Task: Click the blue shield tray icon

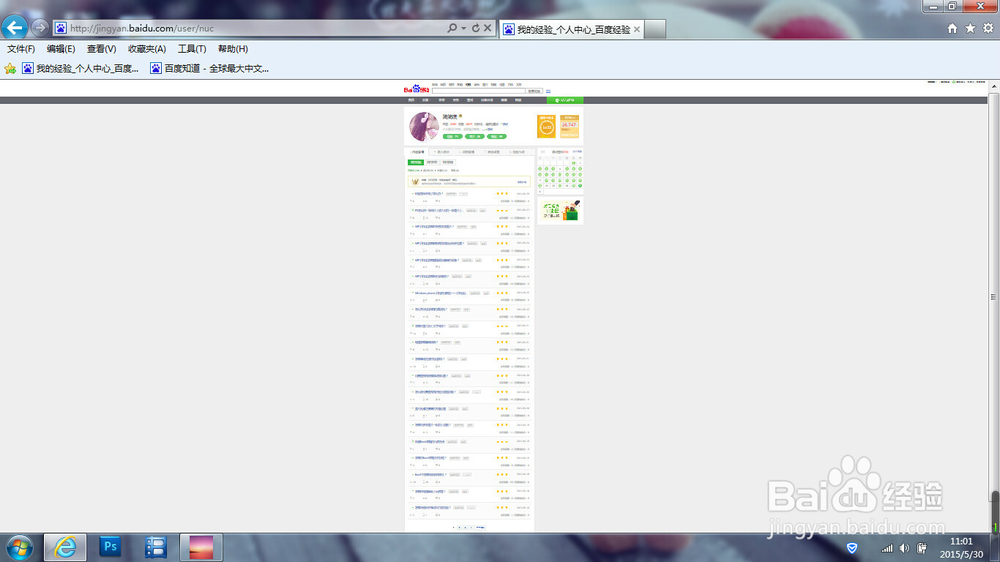Action: click(852, 548)
